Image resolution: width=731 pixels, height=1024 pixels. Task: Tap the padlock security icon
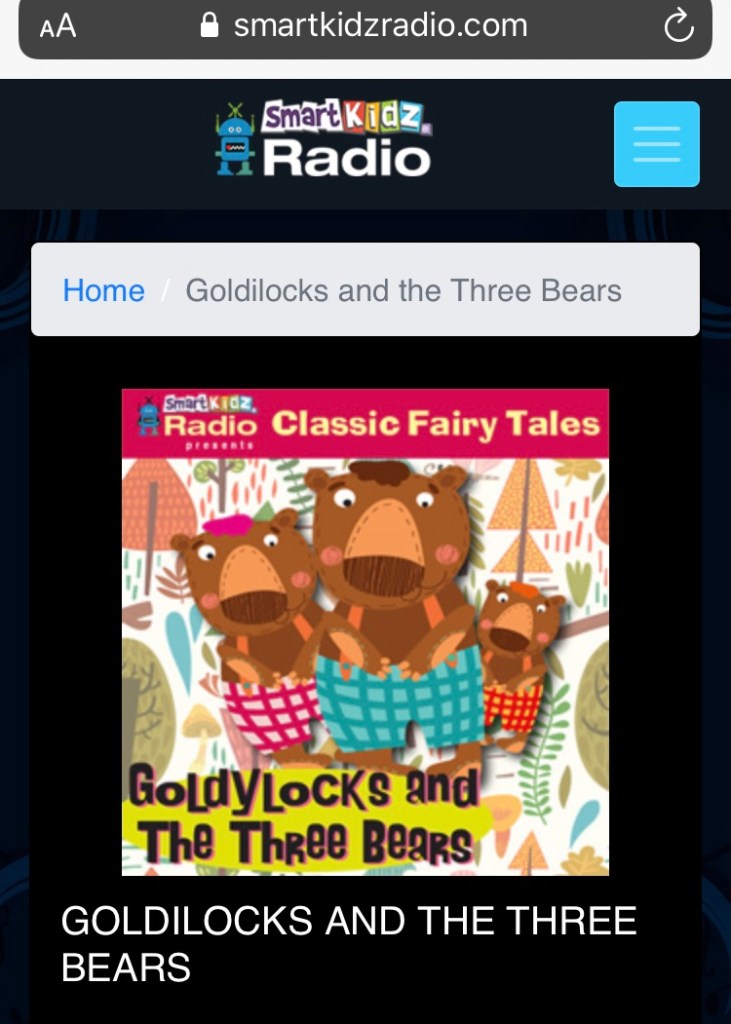209,26
